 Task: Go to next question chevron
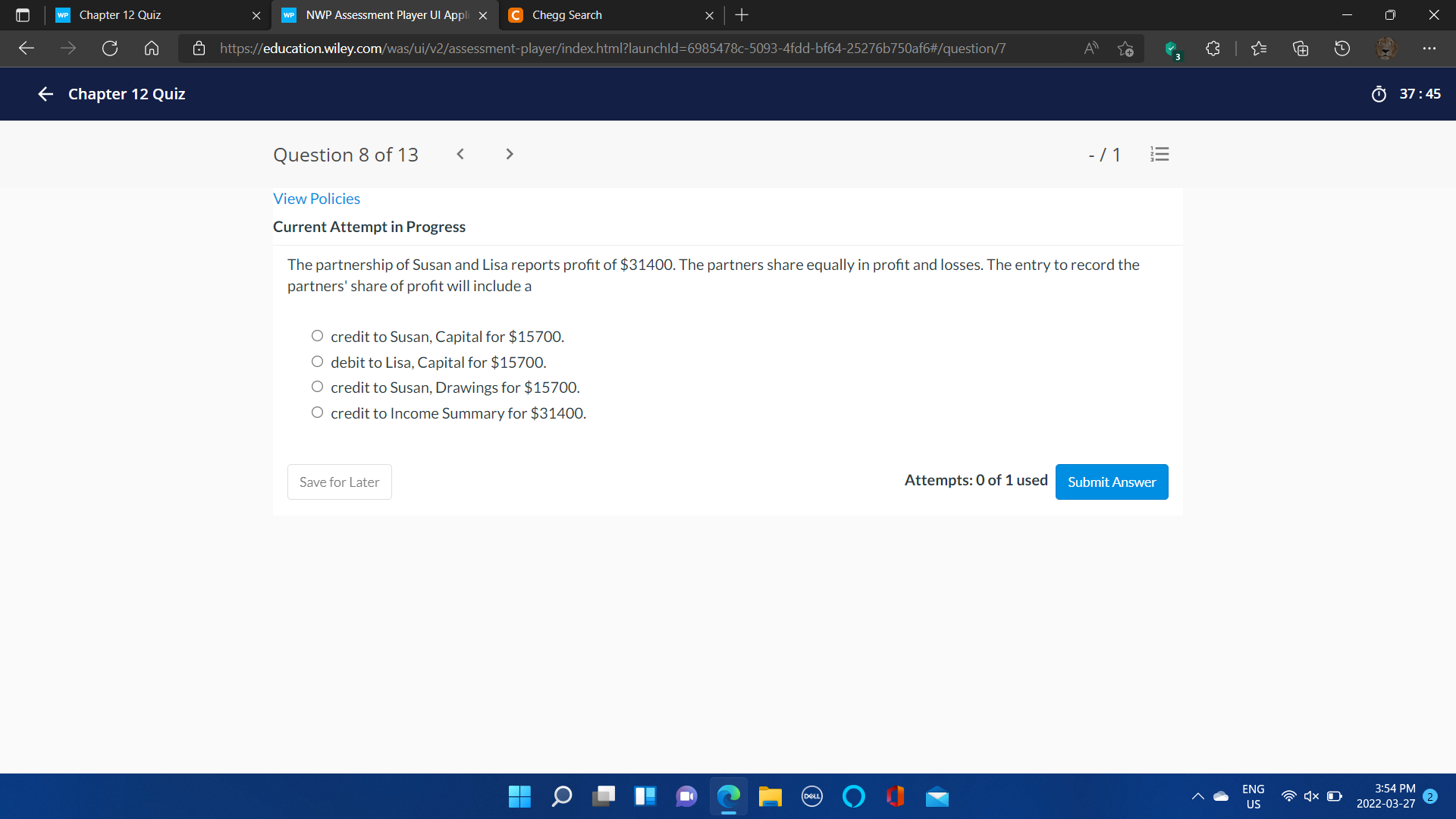click(510, 154)
